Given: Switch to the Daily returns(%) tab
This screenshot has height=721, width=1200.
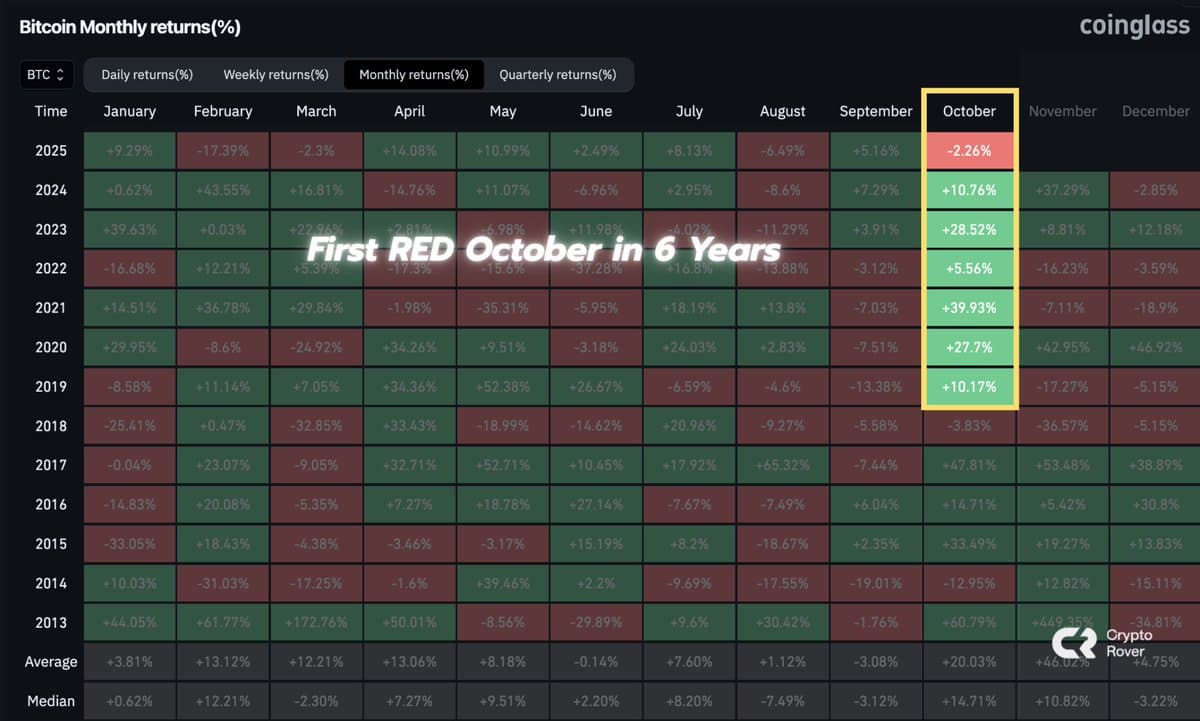Looking at the screenshot, I should pos(146,74).
